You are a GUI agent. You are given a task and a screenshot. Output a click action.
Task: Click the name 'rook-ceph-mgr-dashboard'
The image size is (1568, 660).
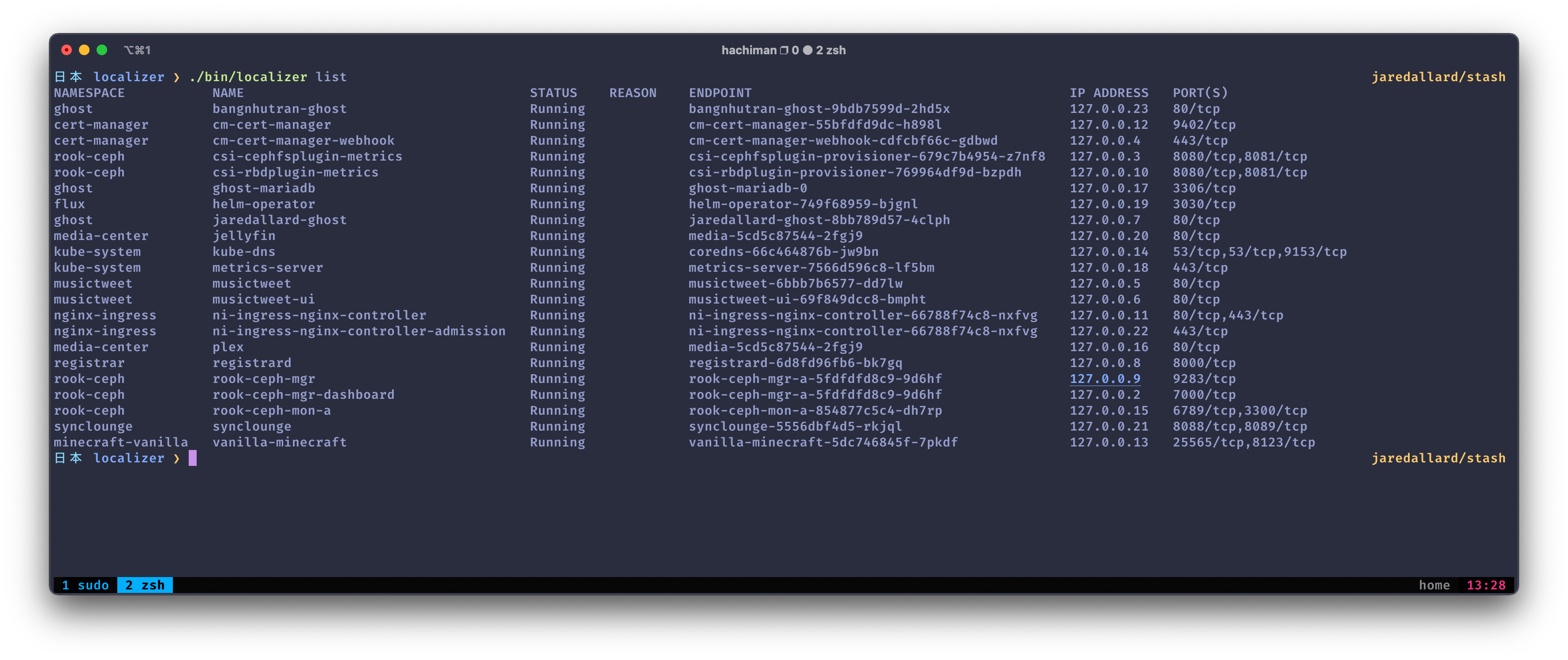303,394
